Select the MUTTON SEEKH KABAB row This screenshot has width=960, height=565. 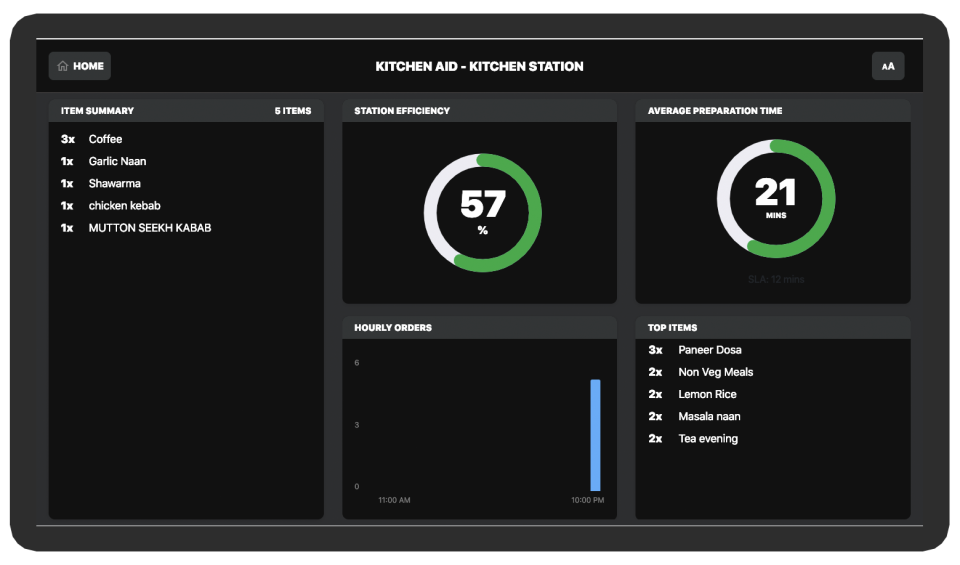point(186,228)
